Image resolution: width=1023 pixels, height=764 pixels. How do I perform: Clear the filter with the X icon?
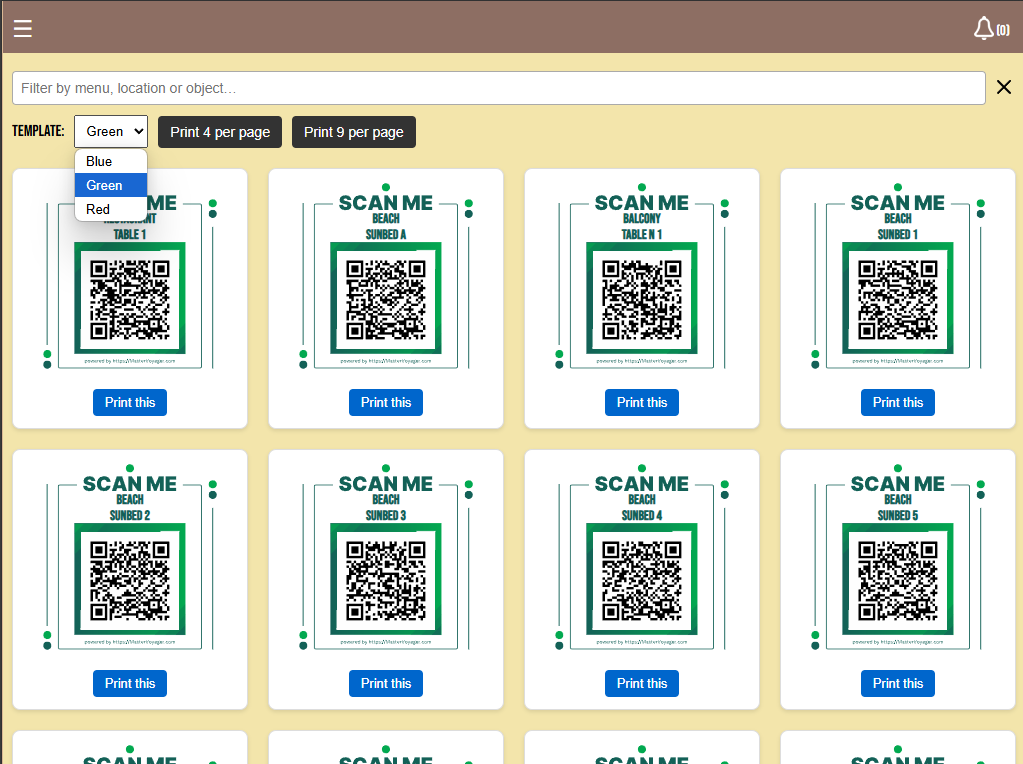tap(1003, 87)
